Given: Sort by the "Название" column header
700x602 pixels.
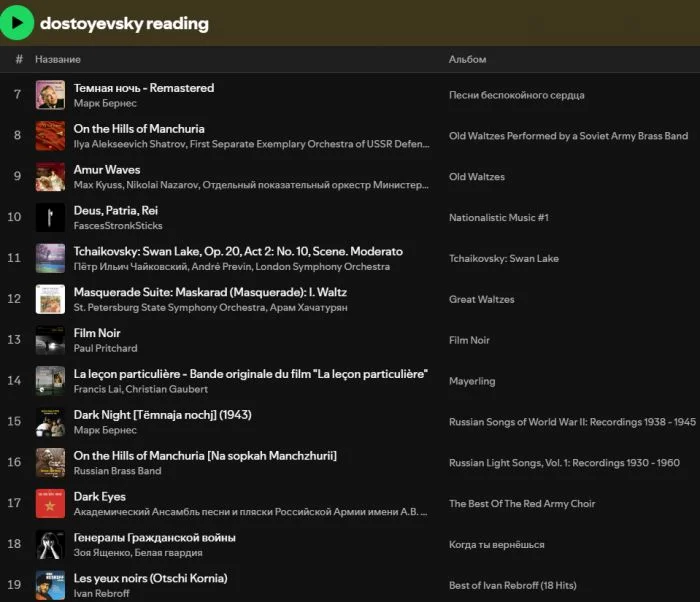Looking at the screenshot, I should coord(58,60).
